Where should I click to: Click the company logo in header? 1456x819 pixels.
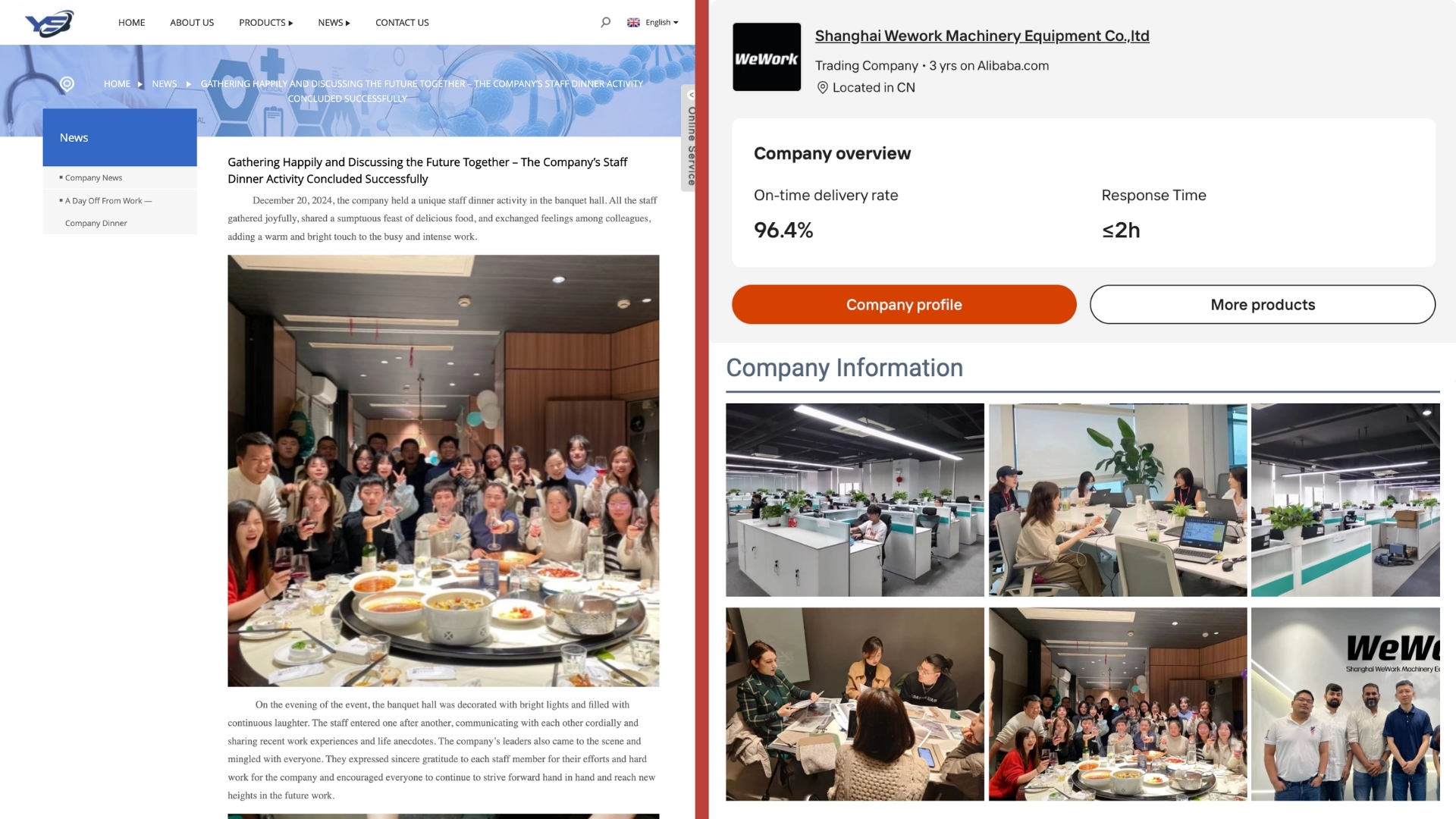[49, 23]
